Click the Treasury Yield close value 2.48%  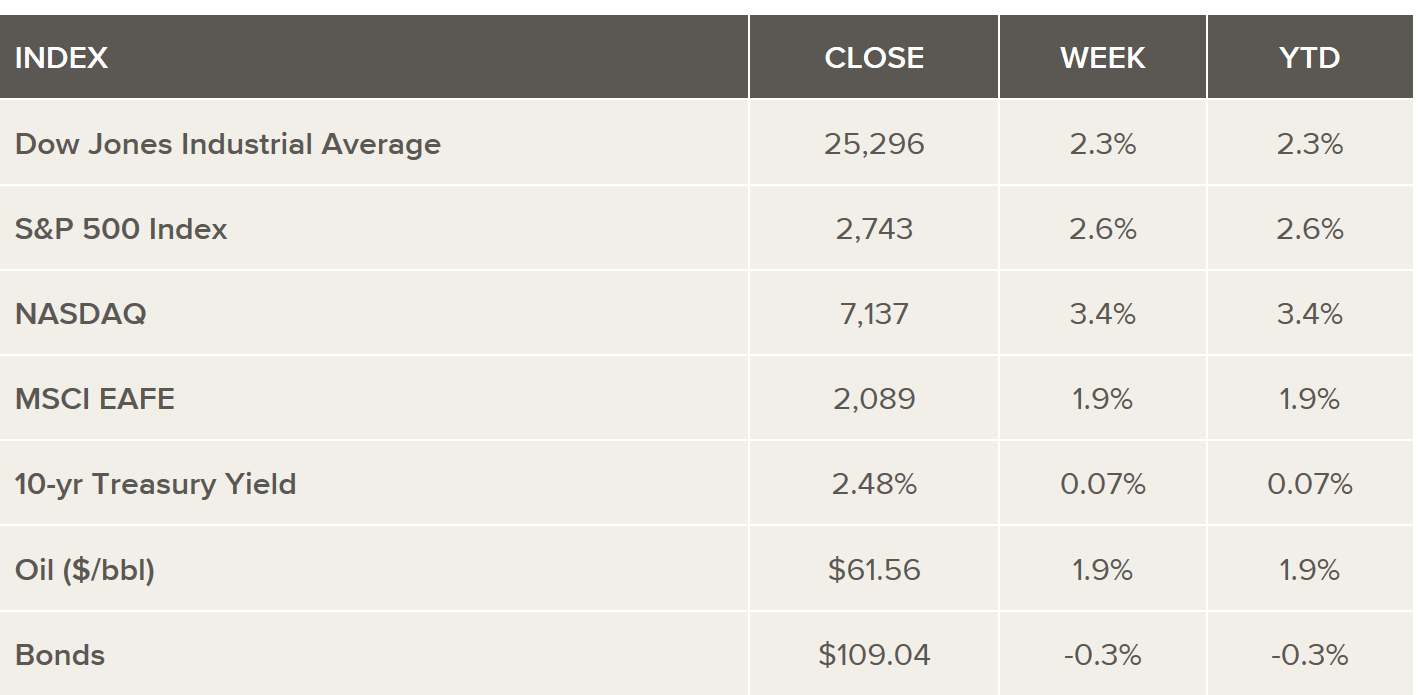(x=874, y=484)
